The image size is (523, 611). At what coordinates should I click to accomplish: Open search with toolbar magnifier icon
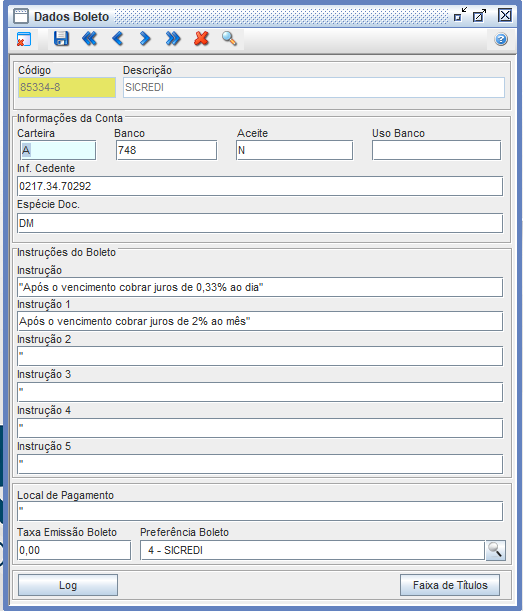pos(229,39)
